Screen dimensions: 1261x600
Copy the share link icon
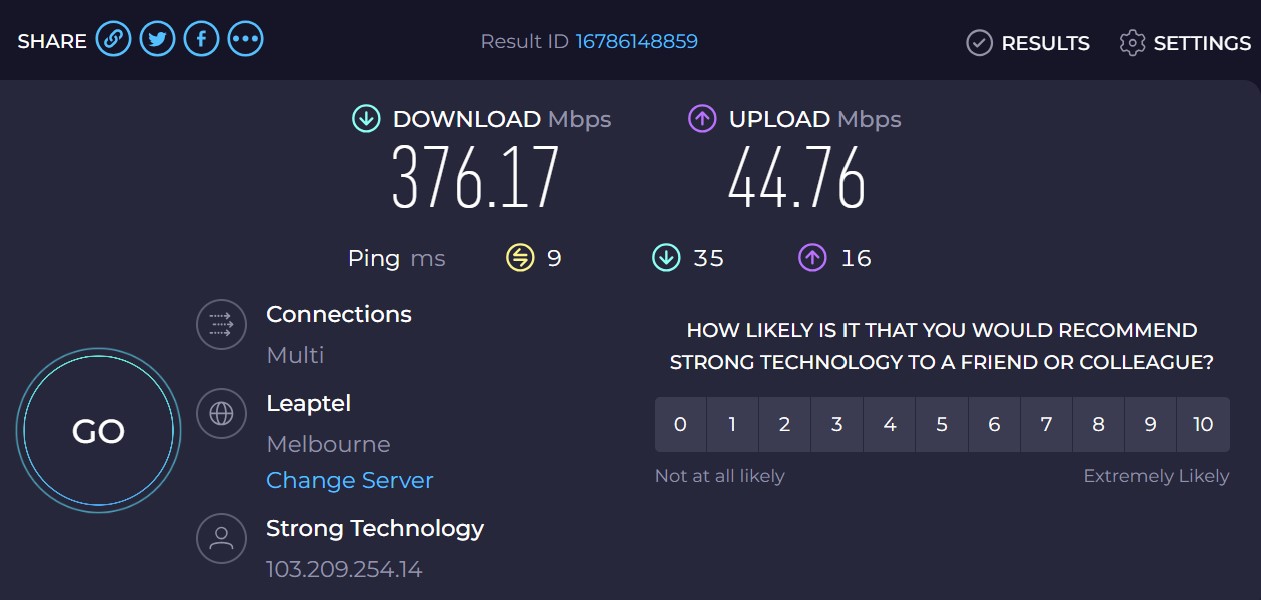(x=113, y=40)
